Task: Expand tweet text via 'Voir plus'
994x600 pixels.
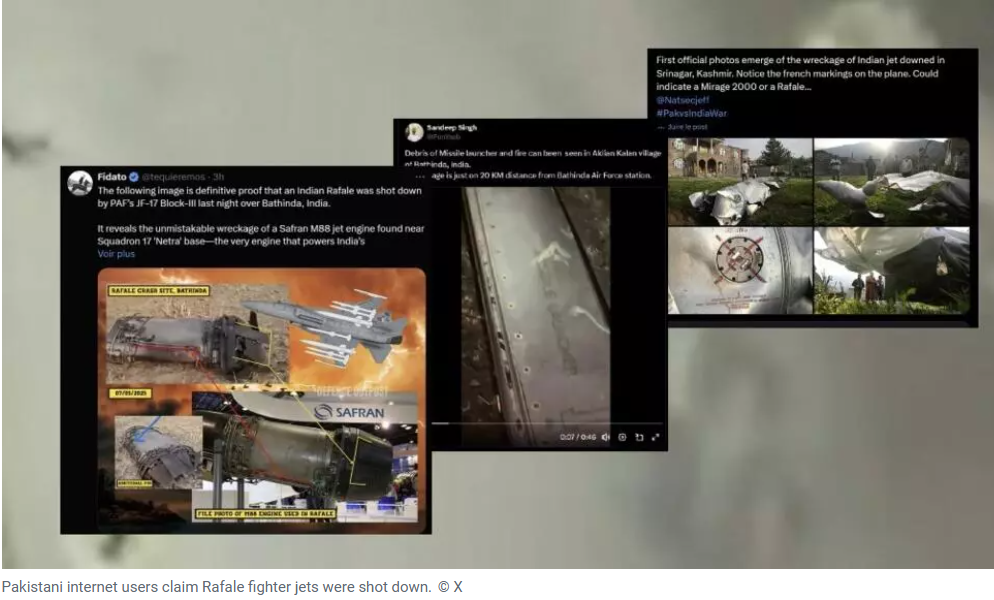Action: [x=116, y=254]
